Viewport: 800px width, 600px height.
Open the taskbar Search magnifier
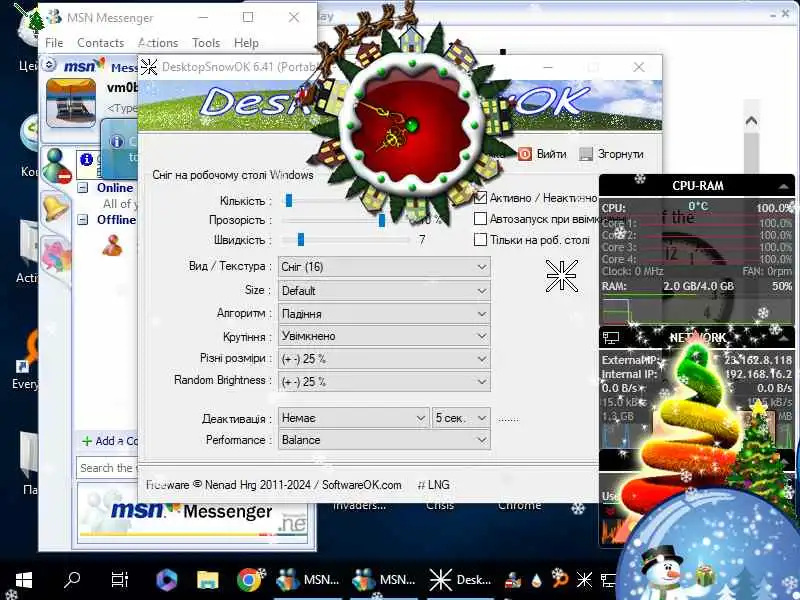pos(72,580)
